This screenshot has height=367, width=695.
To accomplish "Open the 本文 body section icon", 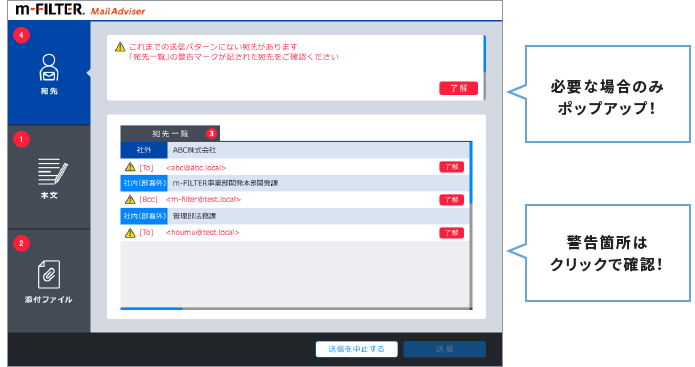I will [x=52, y=172].
